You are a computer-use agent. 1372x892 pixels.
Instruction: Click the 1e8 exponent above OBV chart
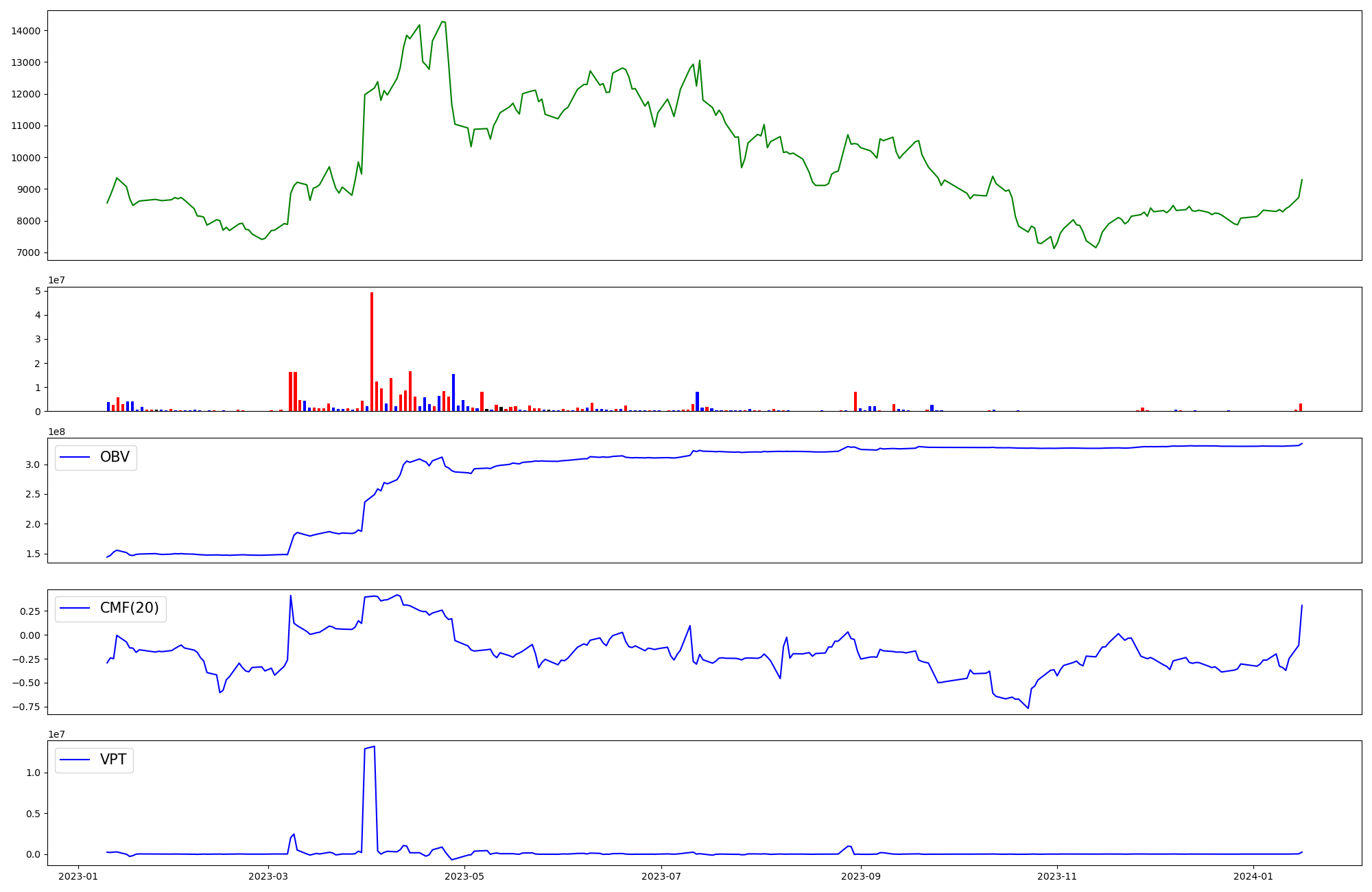tap(57, 432)
